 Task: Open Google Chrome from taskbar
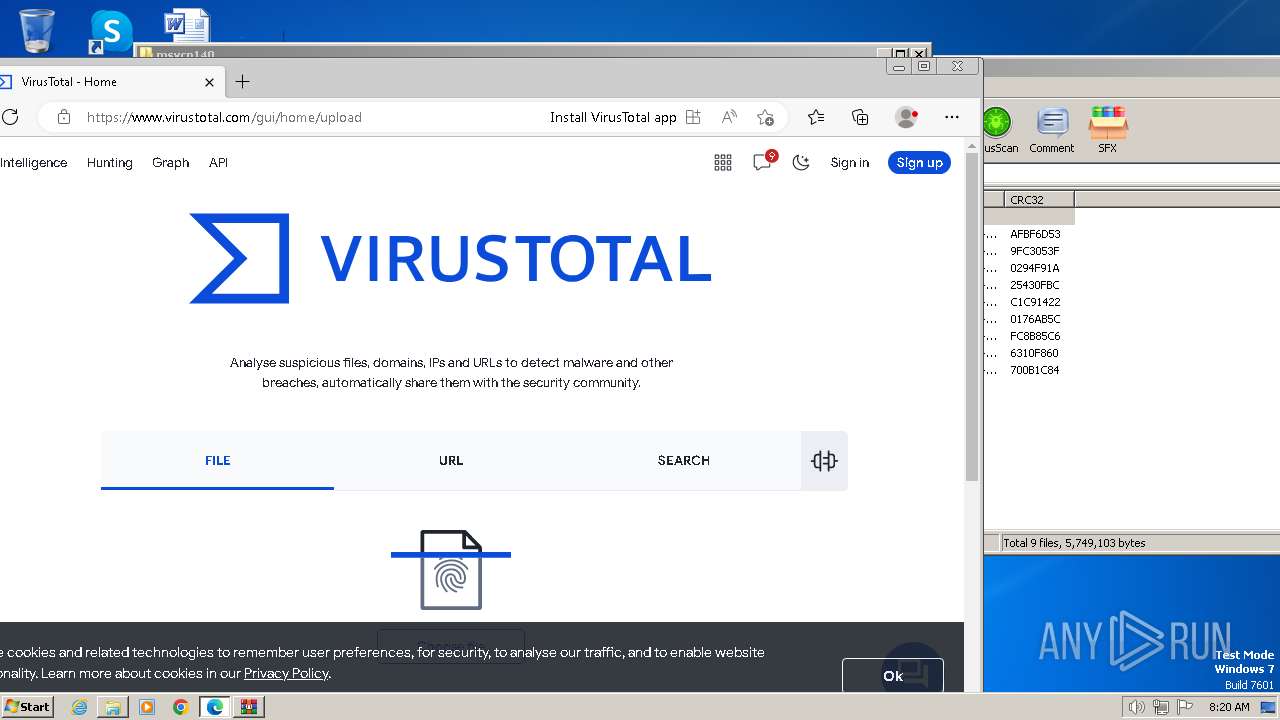point(181,707)
